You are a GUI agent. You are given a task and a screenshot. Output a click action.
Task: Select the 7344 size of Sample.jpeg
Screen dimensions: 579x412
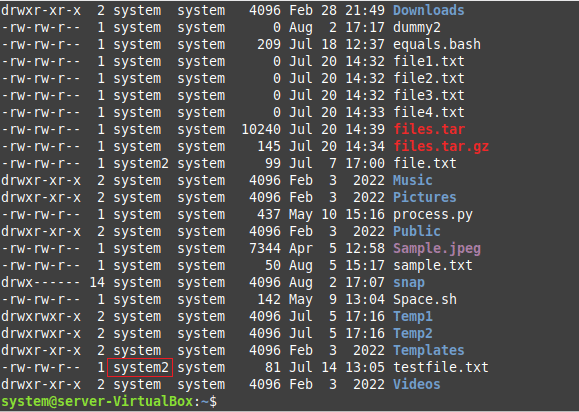(265, 248)
